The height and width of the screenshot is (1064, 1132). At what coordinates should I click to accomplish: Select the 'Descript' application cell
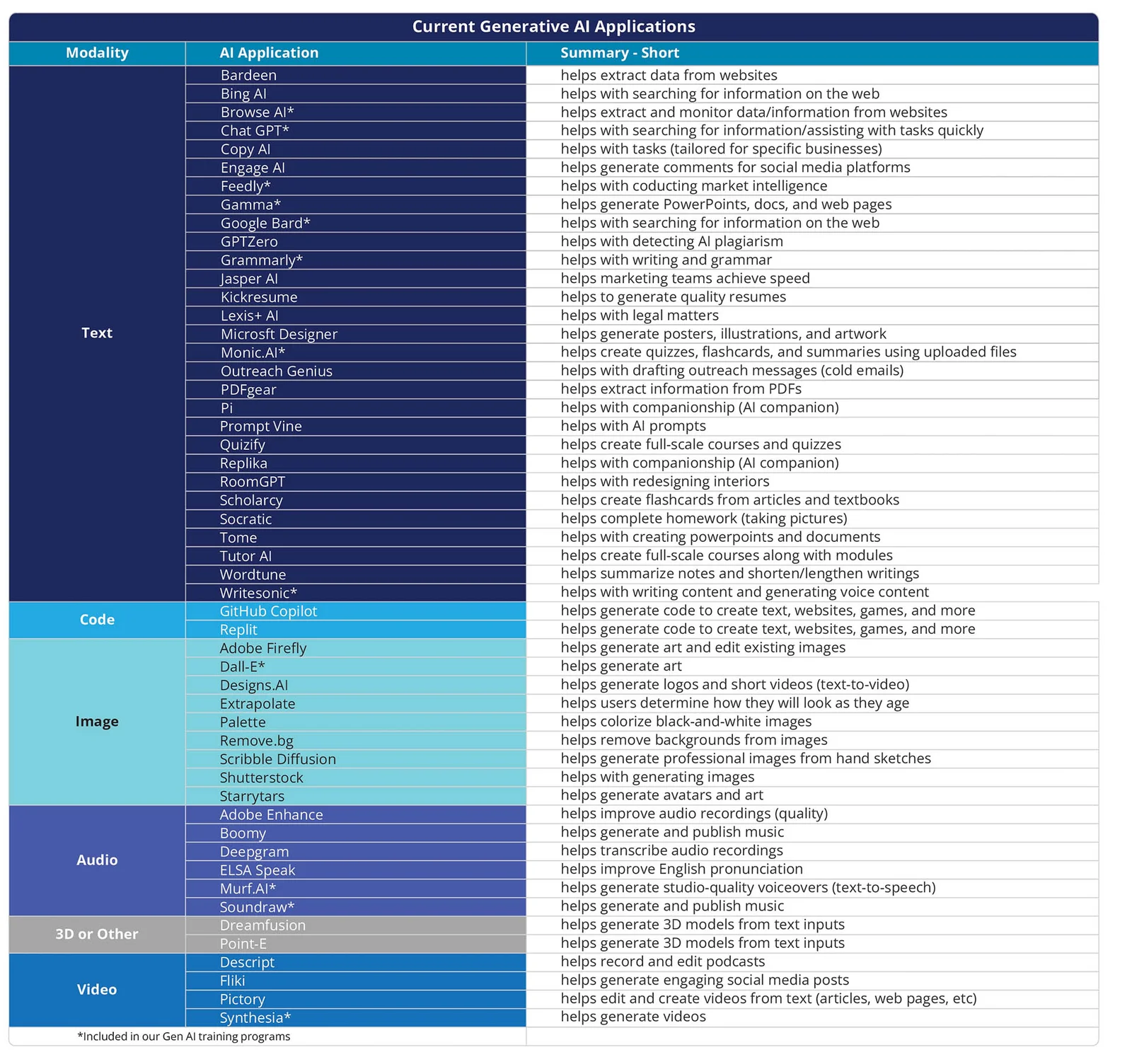pyautogui.click(x=356, y=961)
